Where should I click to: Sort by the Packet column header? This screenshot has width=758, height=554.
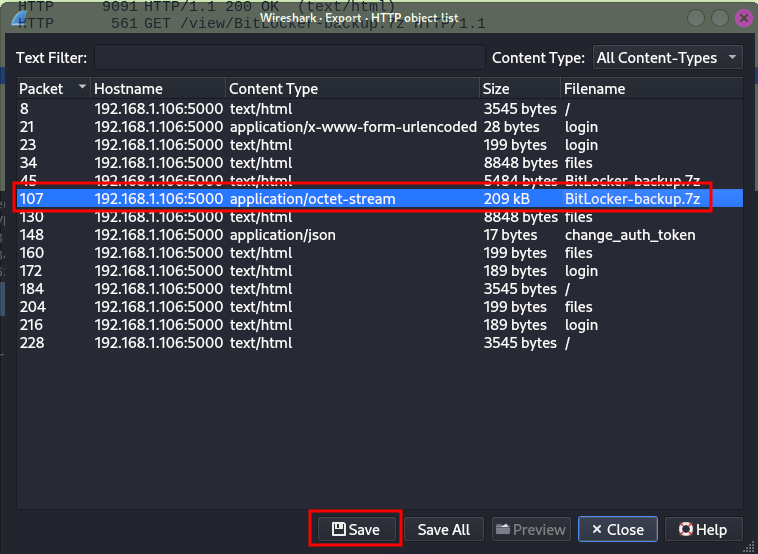[x=53, y=88]
